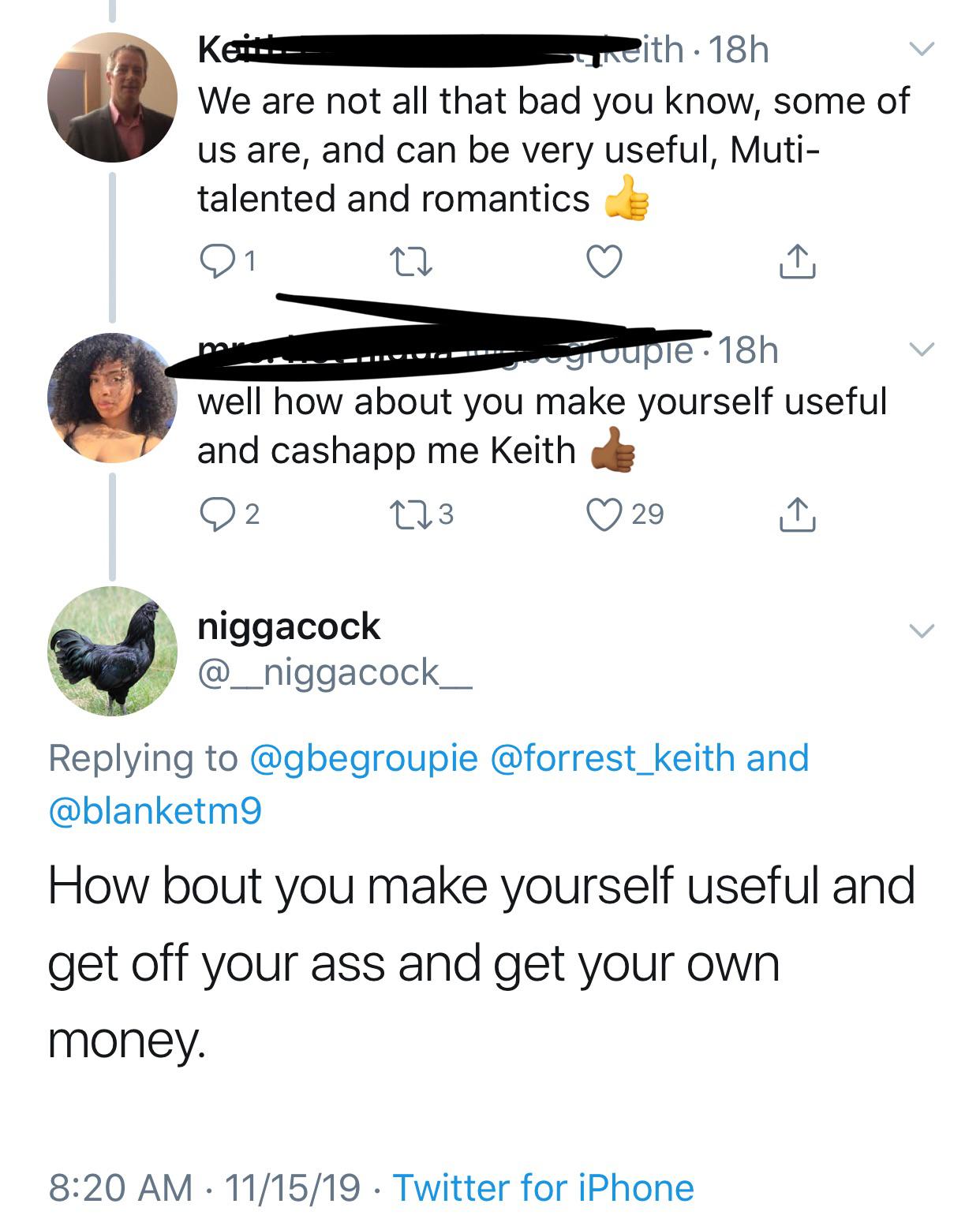980x1230 pixels.
Task: Click the 'and' others link in replying line
Action: 778,758
